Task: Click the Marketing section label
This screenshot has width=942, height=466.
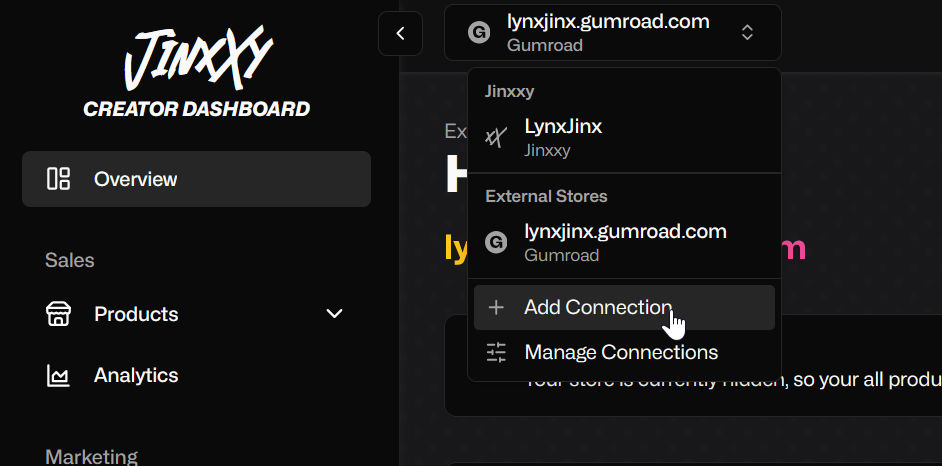Action: [x=91, y=456]
